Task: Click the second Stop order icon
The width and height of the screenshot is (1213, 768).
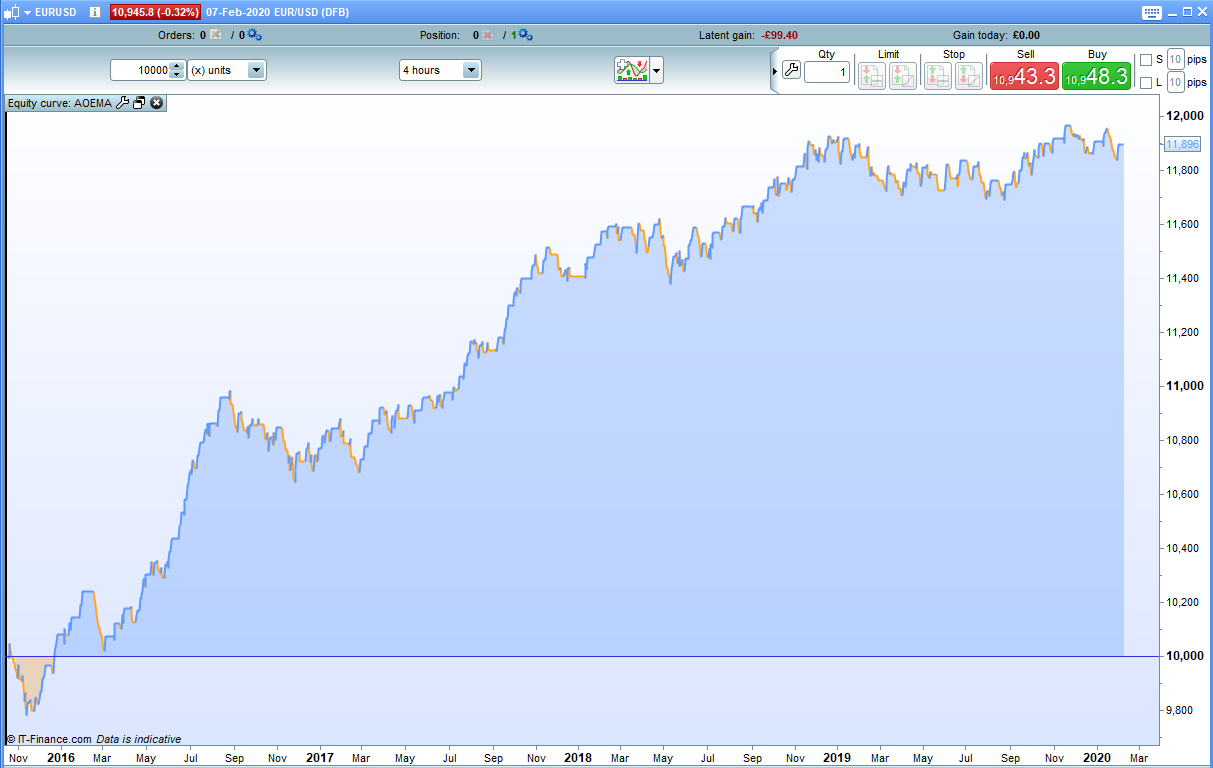Action: [969, 76]
